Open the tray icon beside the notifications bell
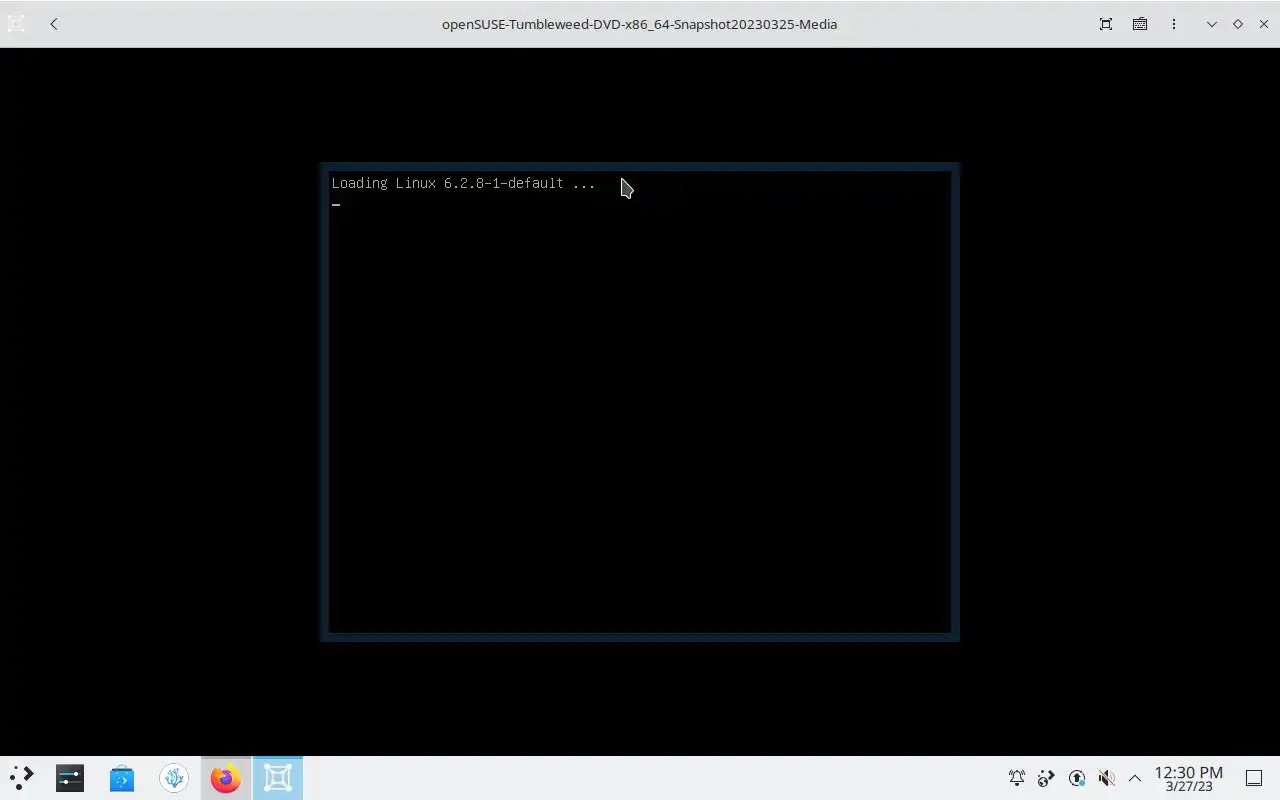Image resolution: width=1280 pixels, height=800 pixels. pos(1046,778)
